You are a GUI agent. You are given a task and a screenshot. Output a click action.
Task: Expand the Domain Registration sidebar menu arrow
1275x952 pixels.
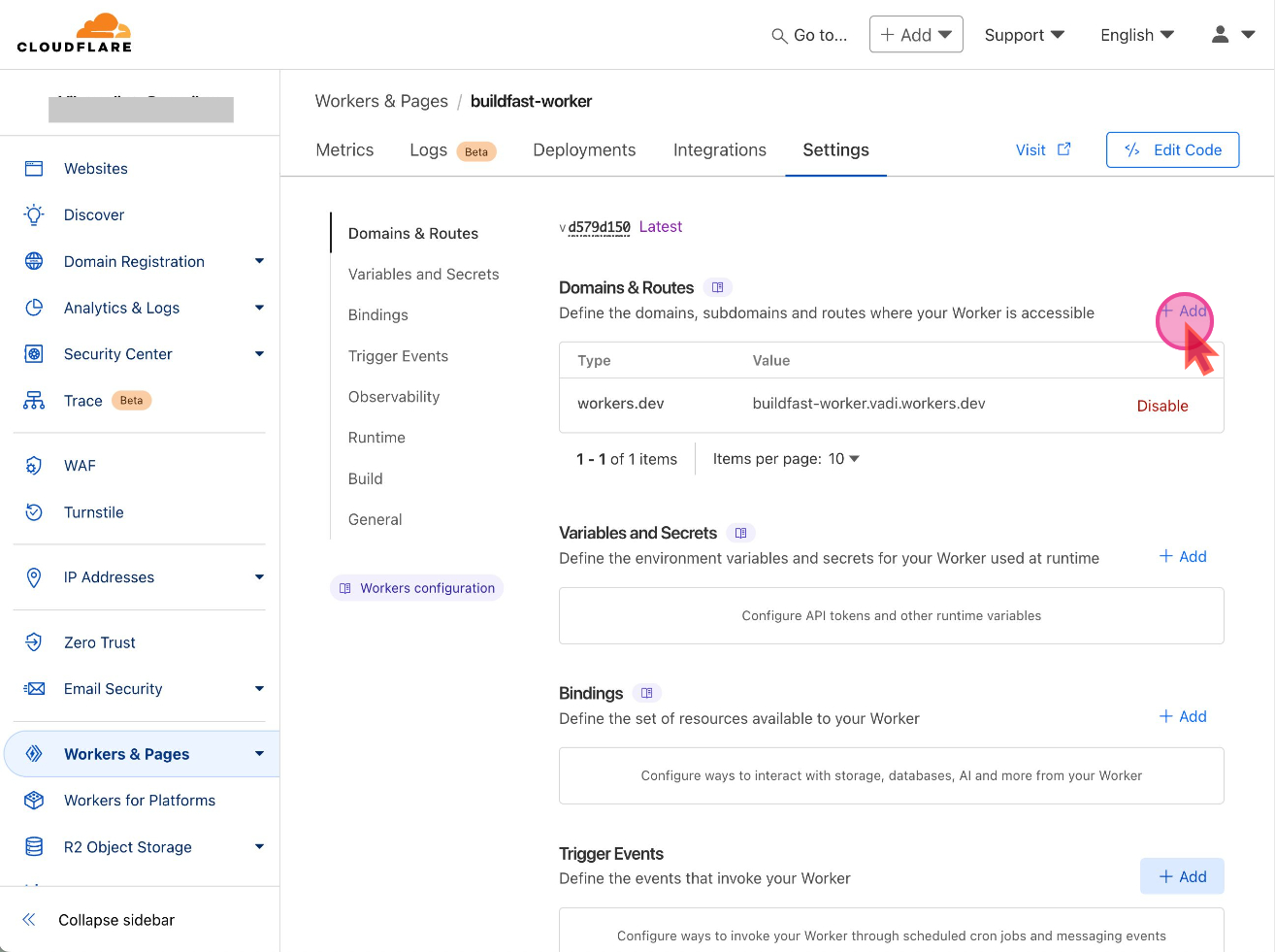coord(259,261)
